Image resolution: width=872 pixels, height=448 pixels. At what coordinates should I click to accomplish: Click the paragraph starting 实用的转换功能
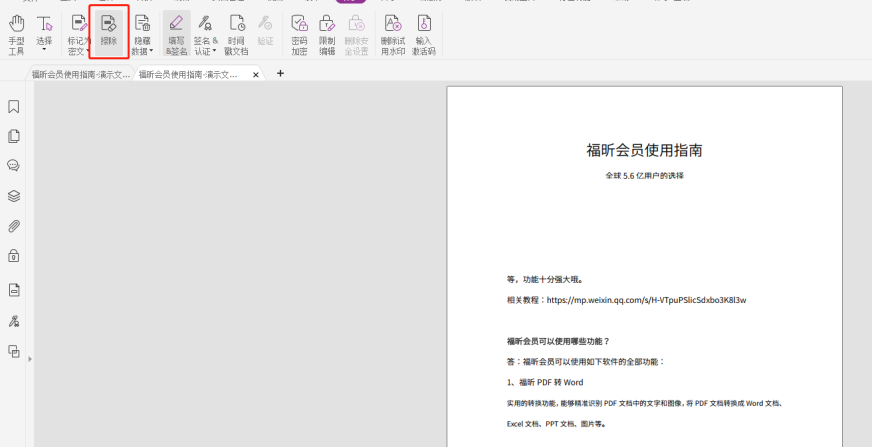[645, 404]
